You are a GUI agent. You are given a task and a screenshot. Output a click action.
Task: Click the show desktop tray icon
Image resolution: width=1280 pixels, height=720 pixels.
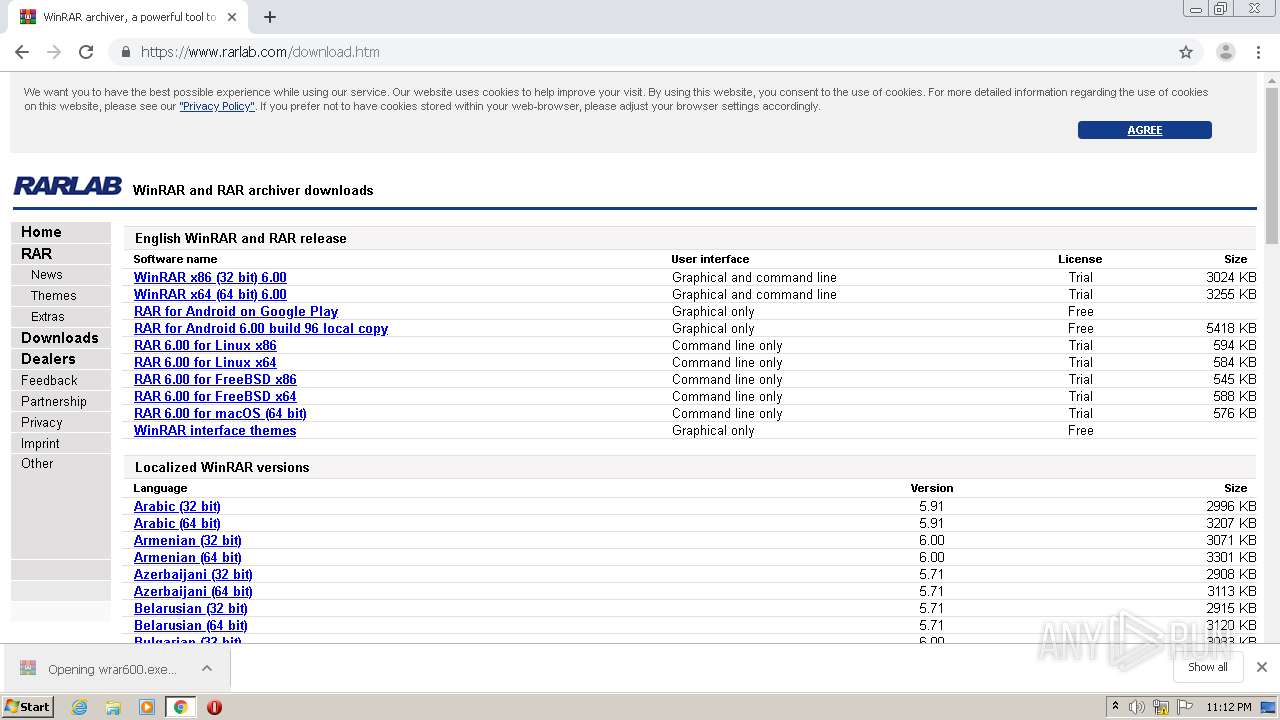tap(1269, 707)
